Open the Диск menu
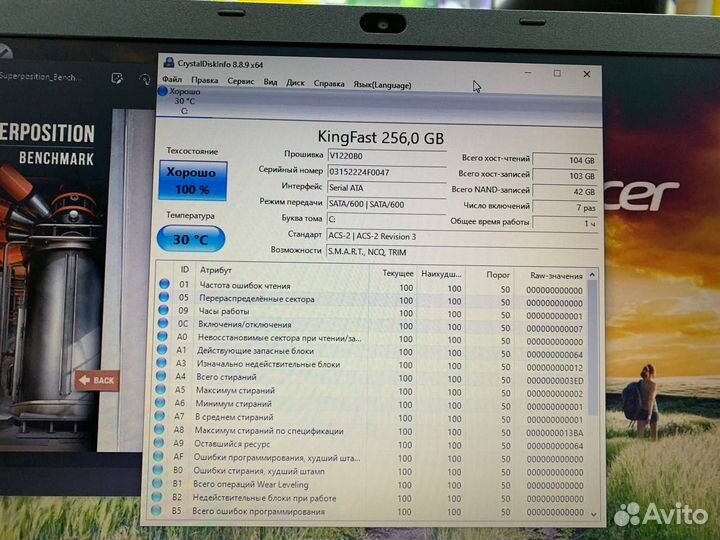Image resolution: width=720 pixels, height=540 pixels. (x=295, y=83)
